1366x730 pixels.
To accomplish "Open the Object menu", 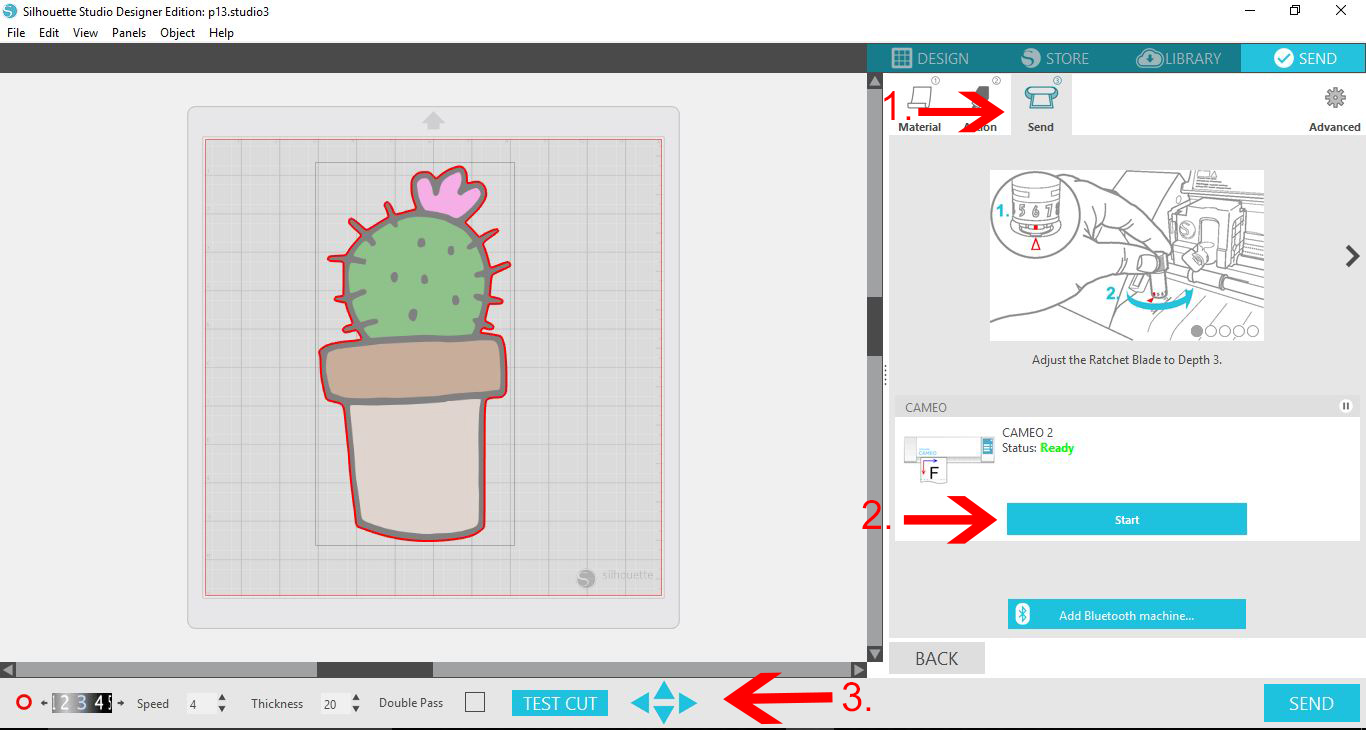I will [178, 33].
